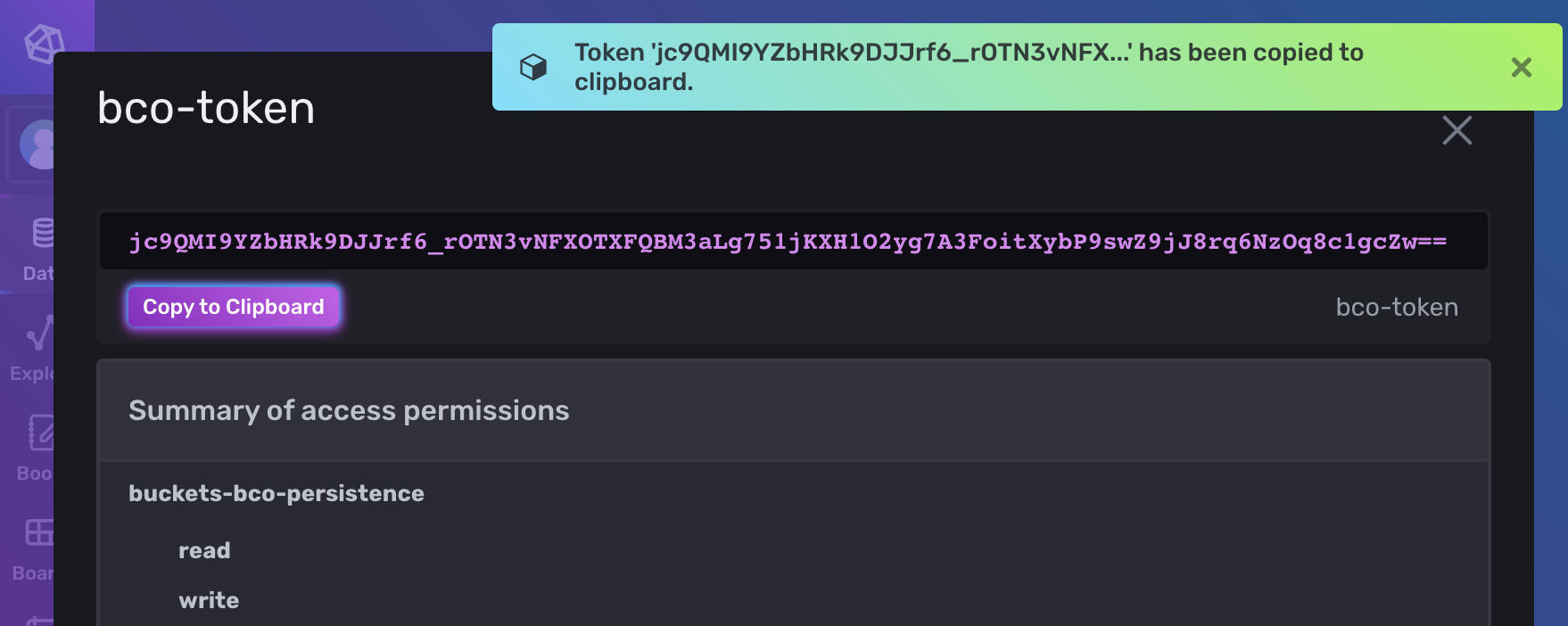This screenshot has height=626, width=1568.
Task: Click the read permission row
Action: click(204, 550)
